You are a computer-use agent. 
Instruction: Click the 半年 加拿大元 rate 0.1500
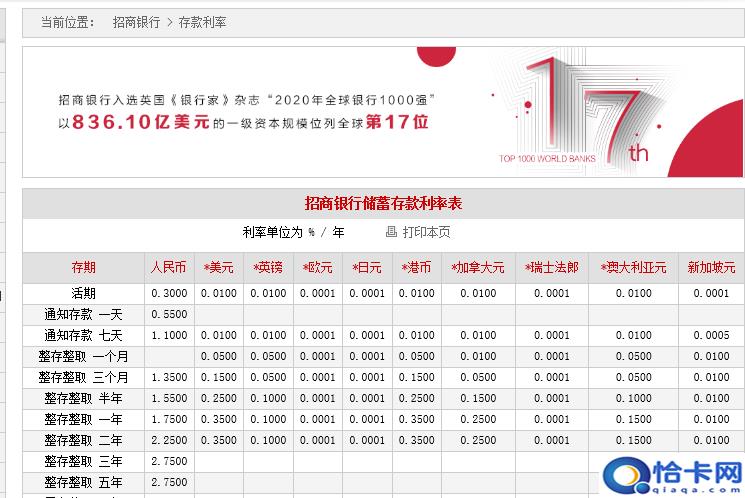click(x=478, y=398)
